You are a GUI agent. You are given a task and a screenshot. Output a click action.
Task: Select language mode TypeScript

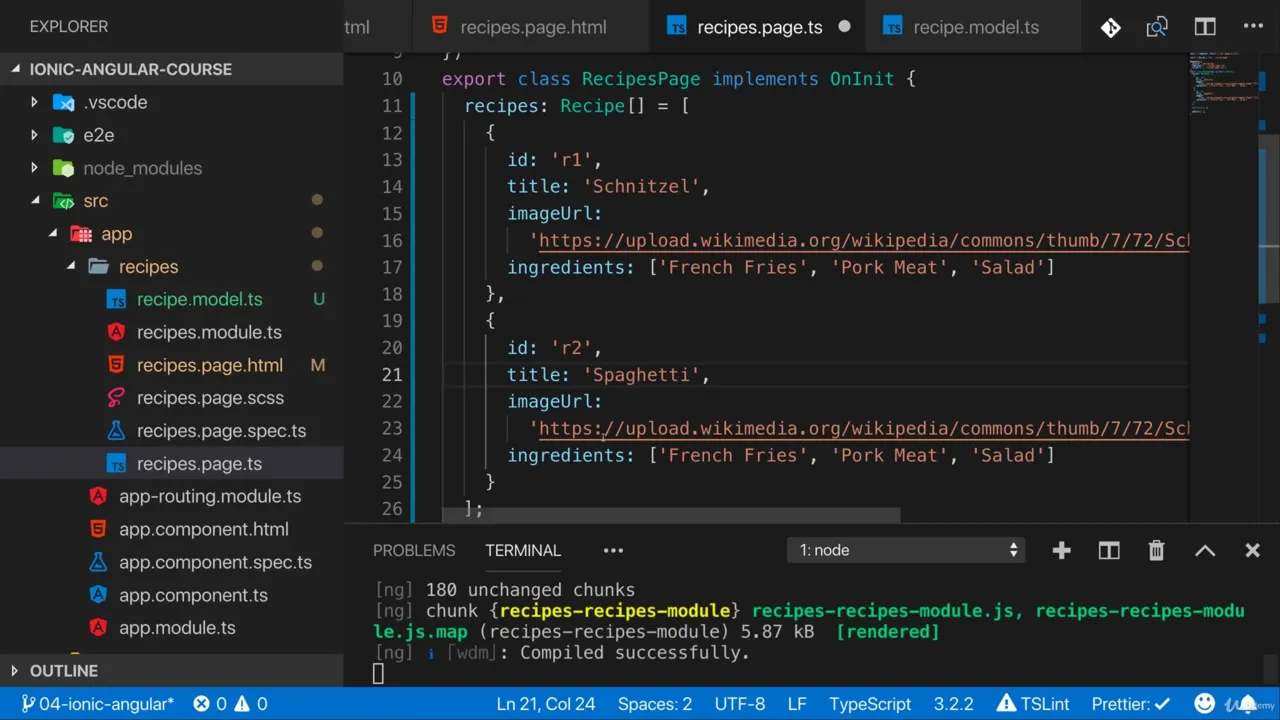(870, 704)
